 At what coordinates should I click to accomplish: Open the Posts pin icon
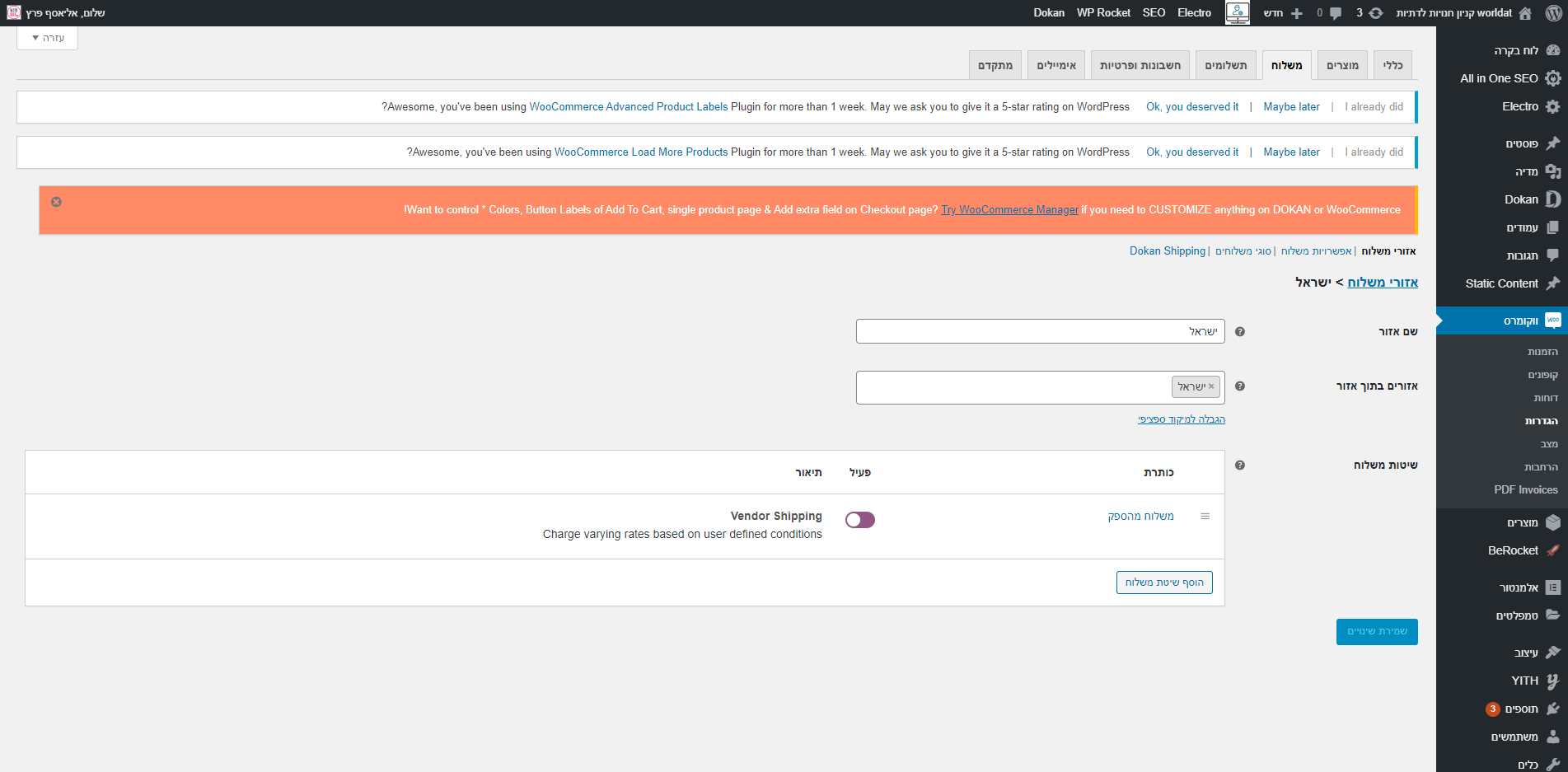pyautogui.click(x=1553, y=143)
